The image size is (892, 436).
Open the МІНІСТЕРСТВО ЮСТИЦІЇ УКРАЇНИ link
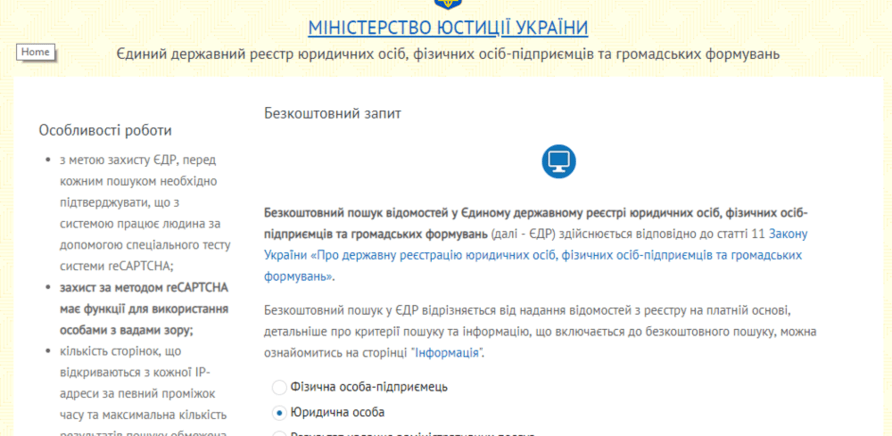pos(448,27)
